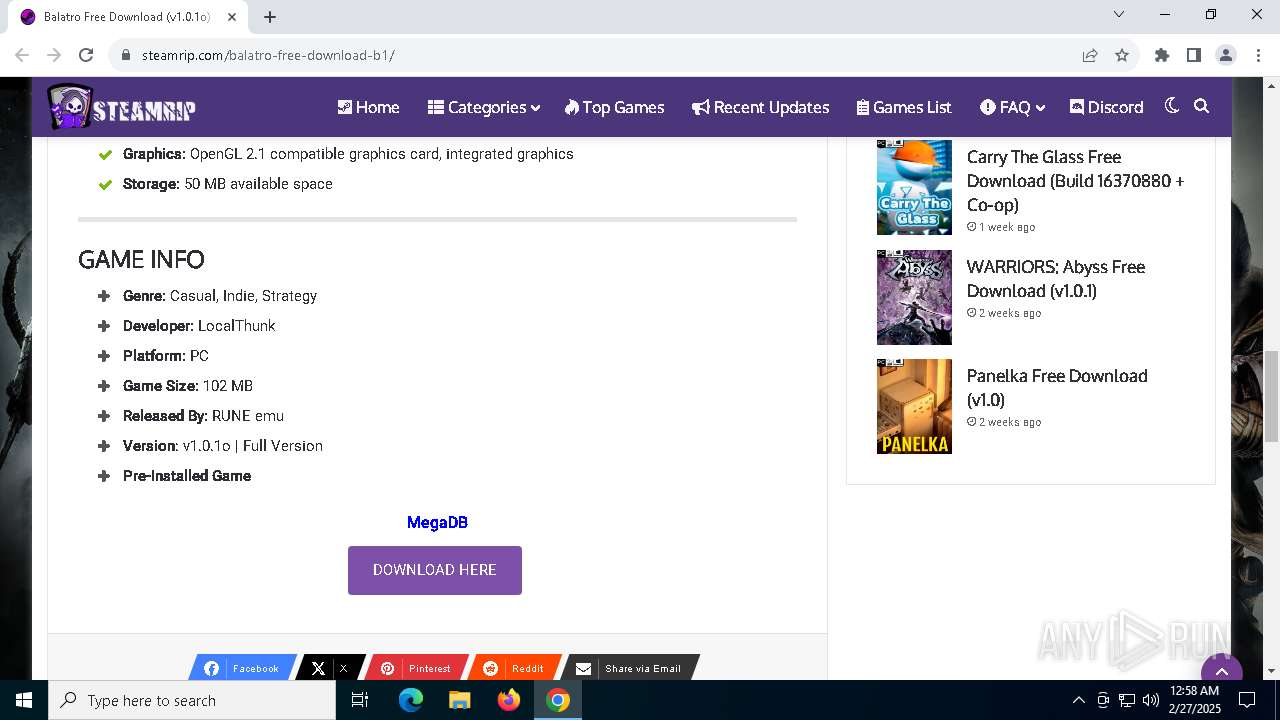
Task: Expand the FAQ dropdown menu
Action: coord(1012,107)
